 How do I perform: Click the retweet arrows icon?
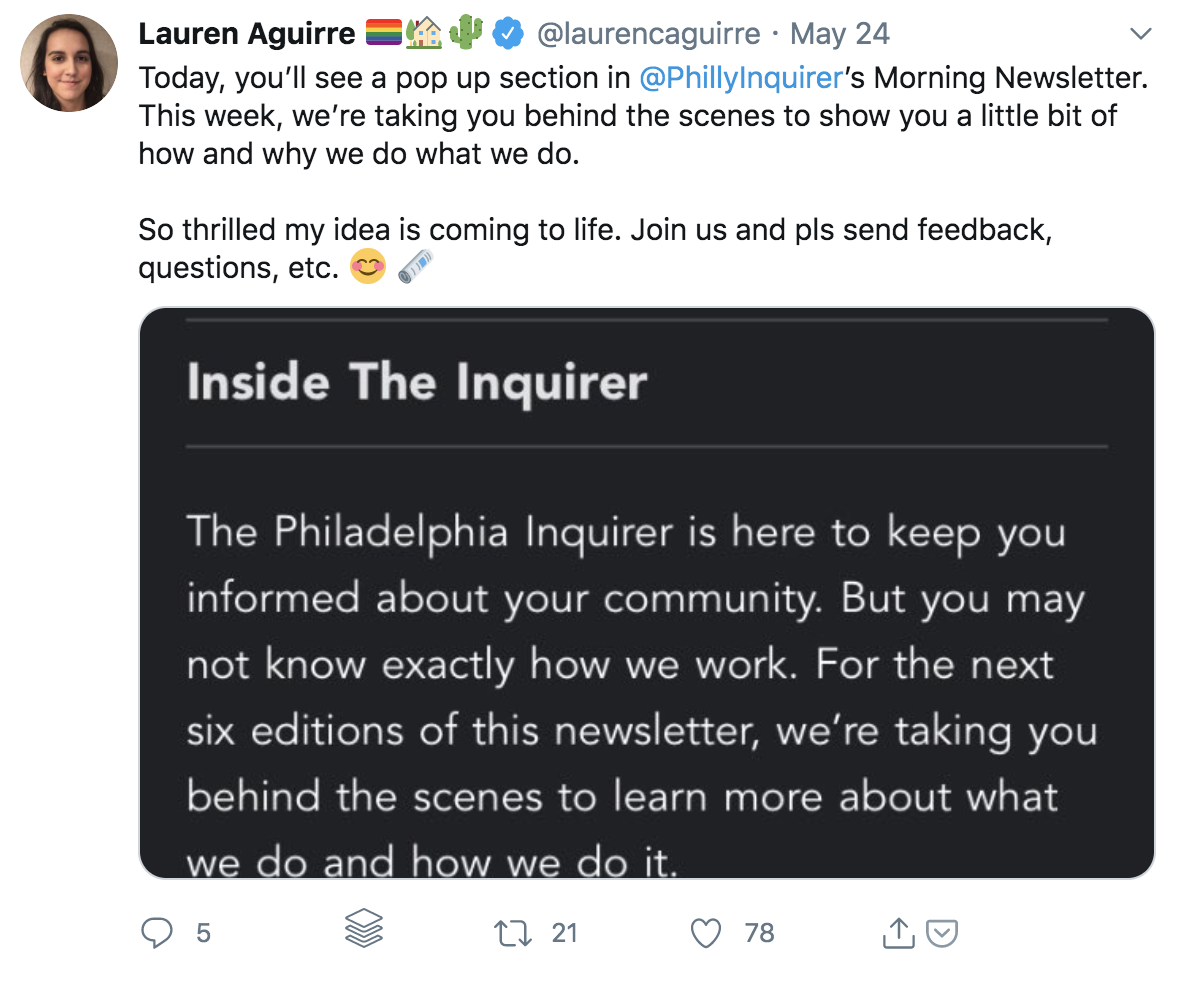[512, 933]
